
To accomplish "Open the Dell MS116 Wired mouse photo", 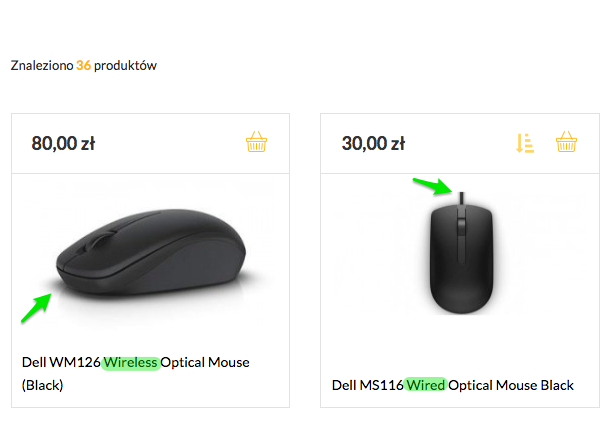I will [x=461, y=253].
